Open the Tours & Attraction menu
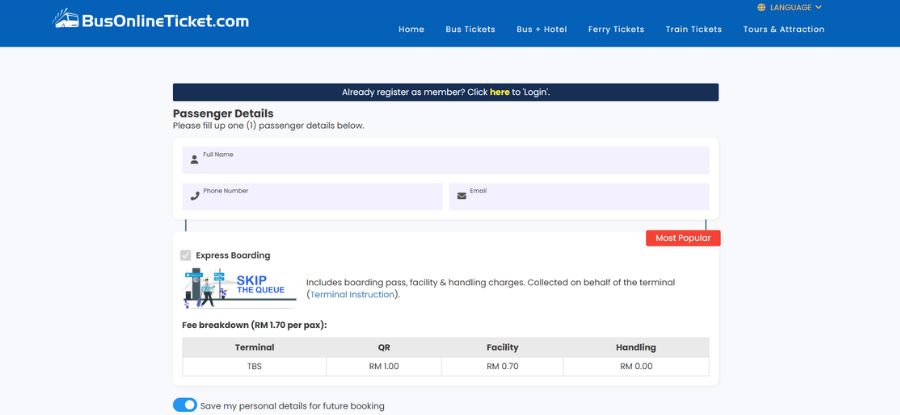 783,29
